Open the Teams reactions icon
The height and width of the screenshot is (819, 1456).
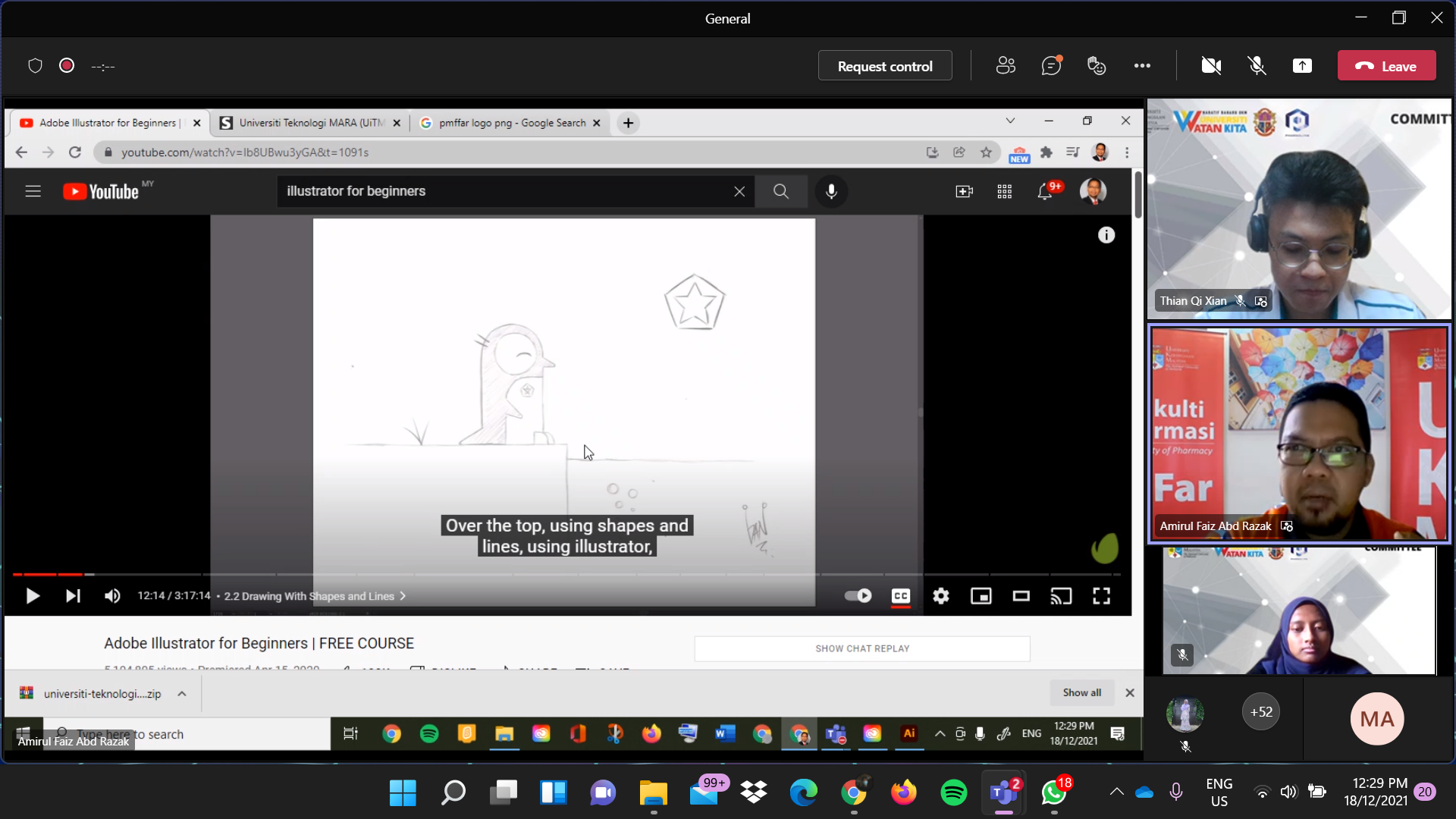tap(1097, 66)
